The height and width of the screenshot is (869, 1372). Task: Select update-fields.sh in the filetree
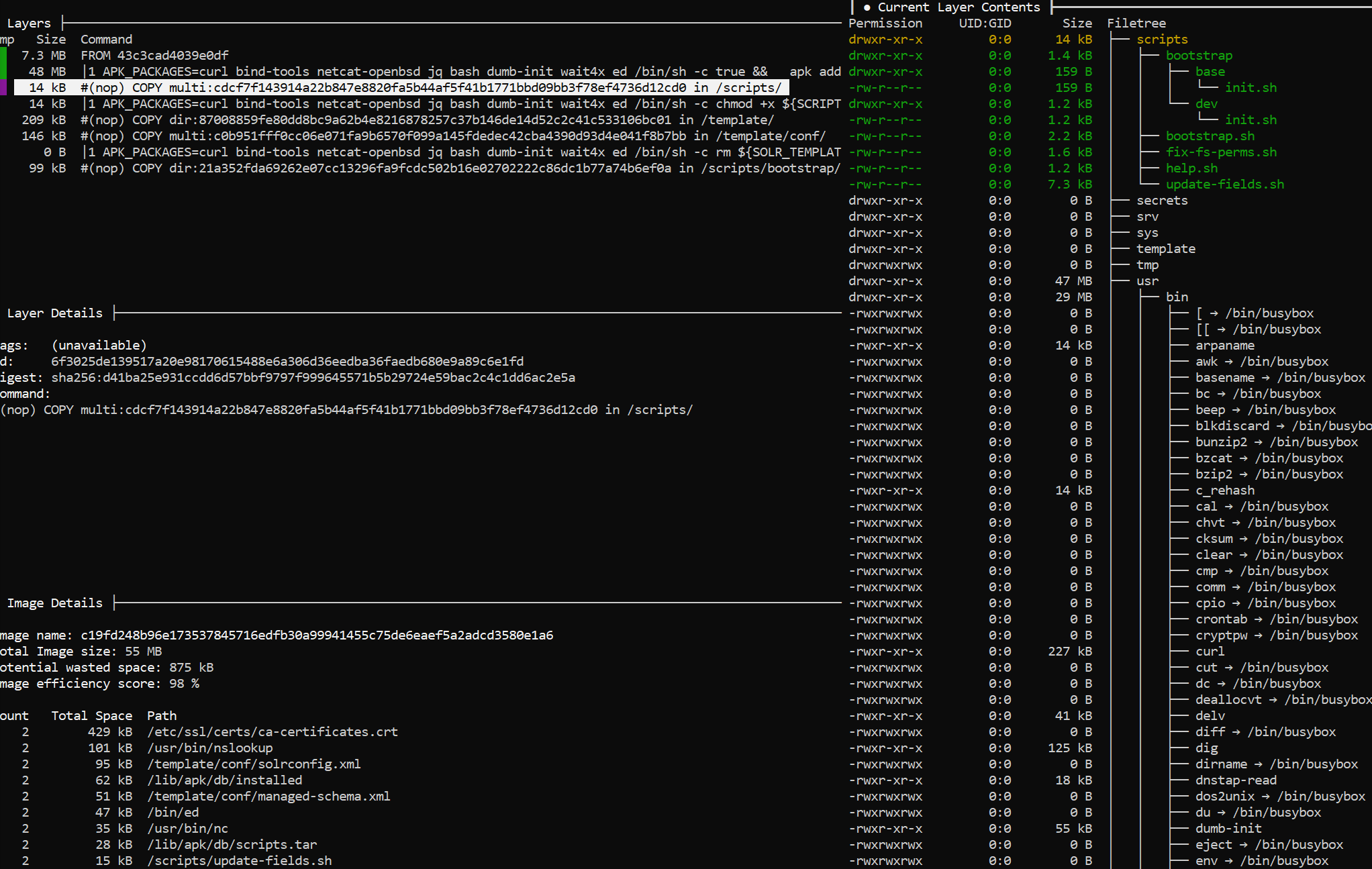click(x=1224, y=184)
